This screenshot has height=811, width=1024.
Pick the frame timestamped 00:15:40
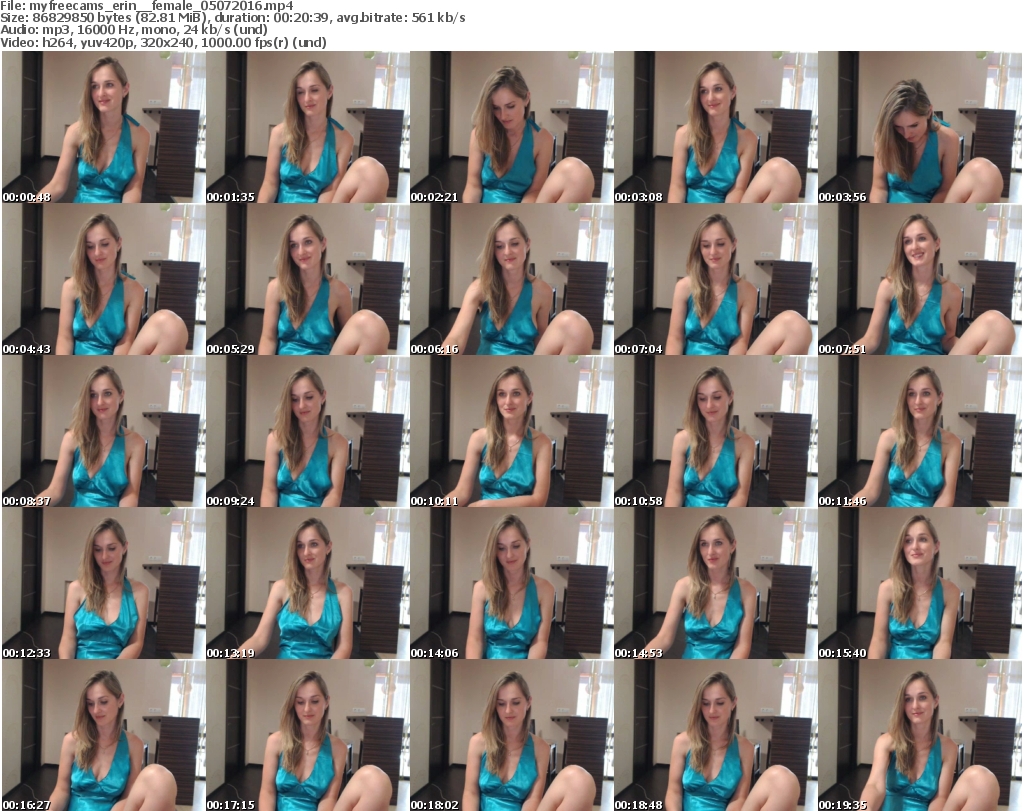pyautogui.click(x=920, y=583)
